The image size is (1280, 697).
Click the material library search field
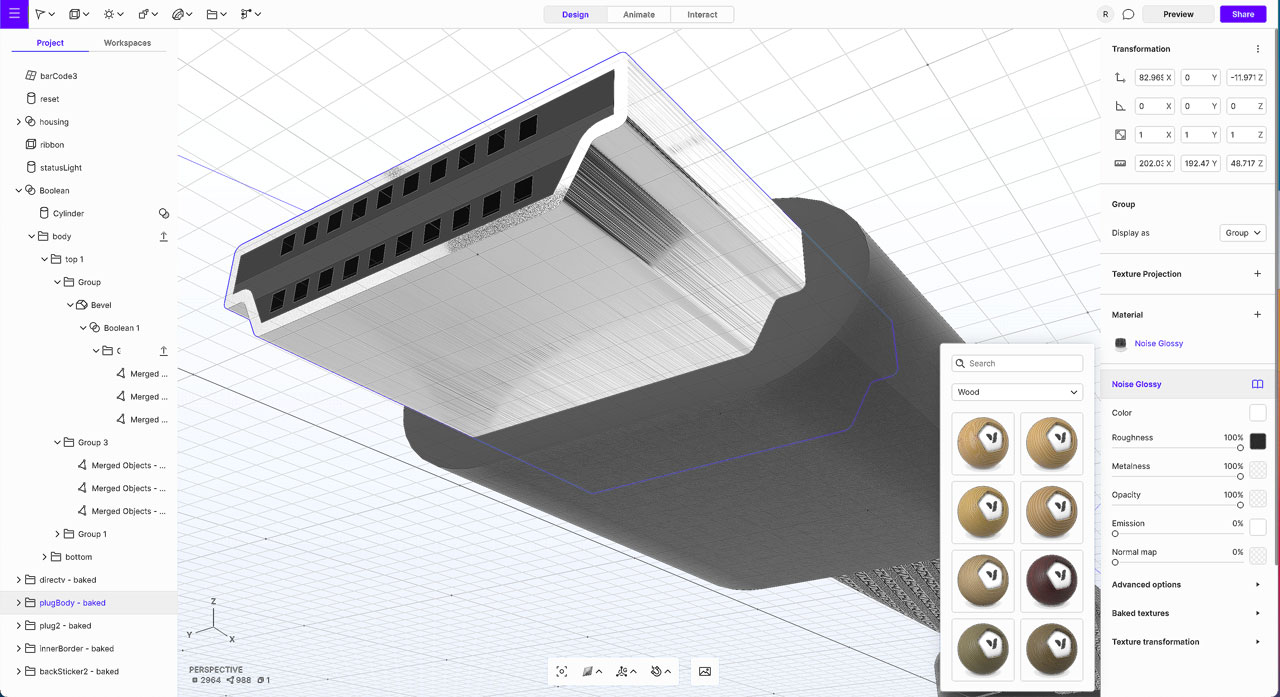point(1016,363)
